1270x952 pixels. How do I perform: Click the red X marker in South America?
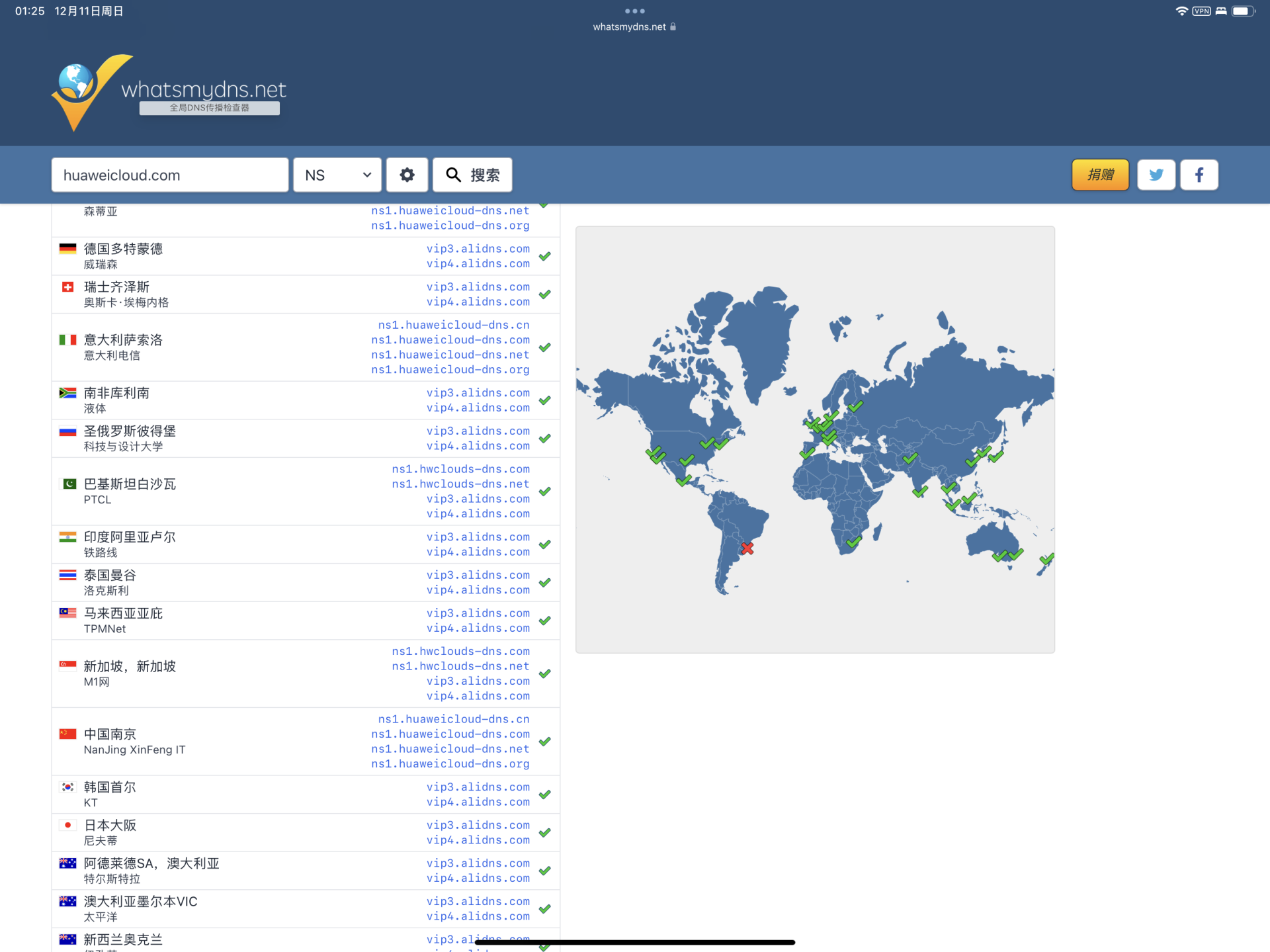747,548
